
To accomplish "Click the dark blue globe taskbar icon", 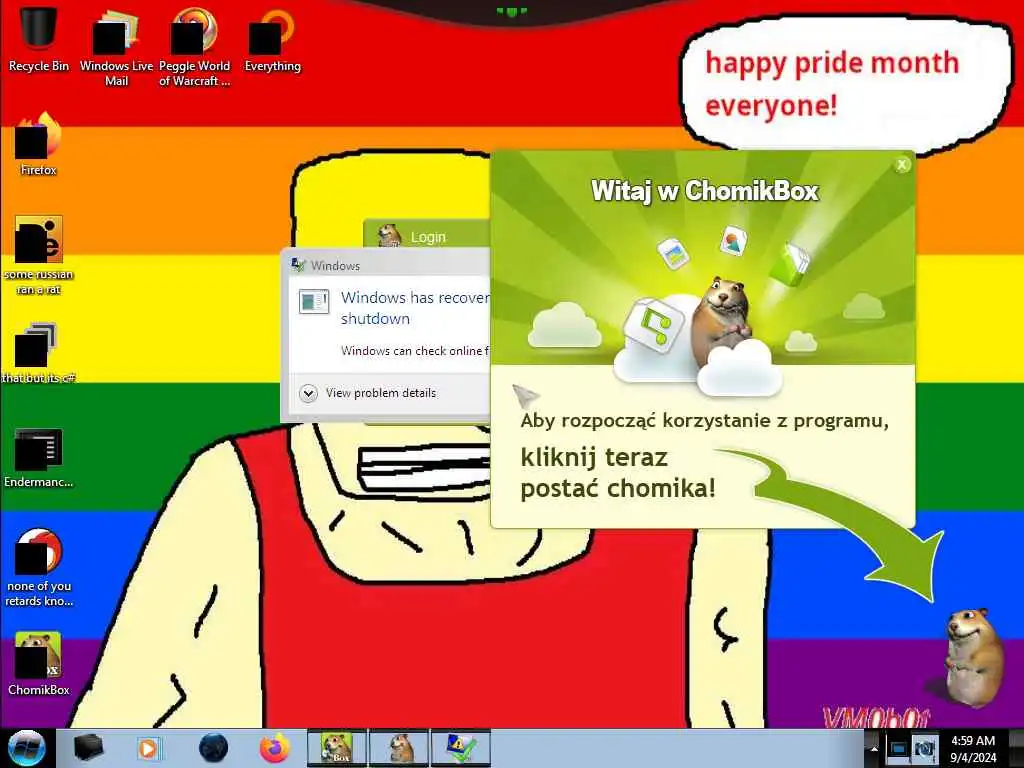I will point(213,748).
